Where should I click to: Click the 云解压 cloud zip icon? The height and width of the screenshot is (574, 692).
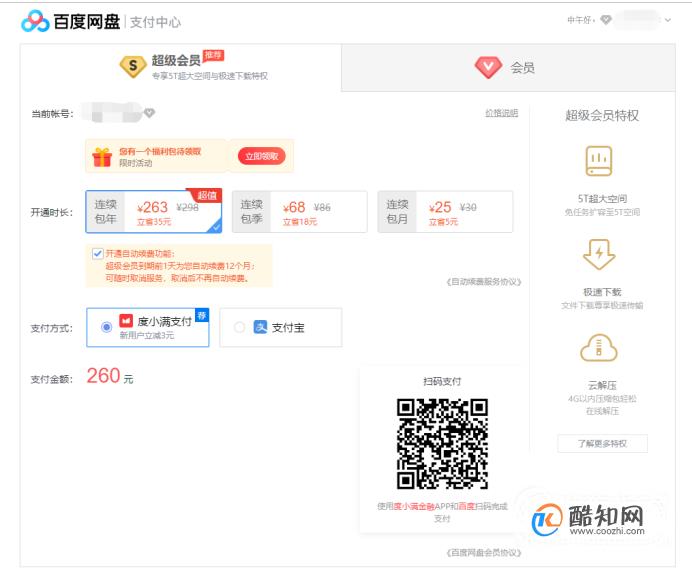pos(599,348)
